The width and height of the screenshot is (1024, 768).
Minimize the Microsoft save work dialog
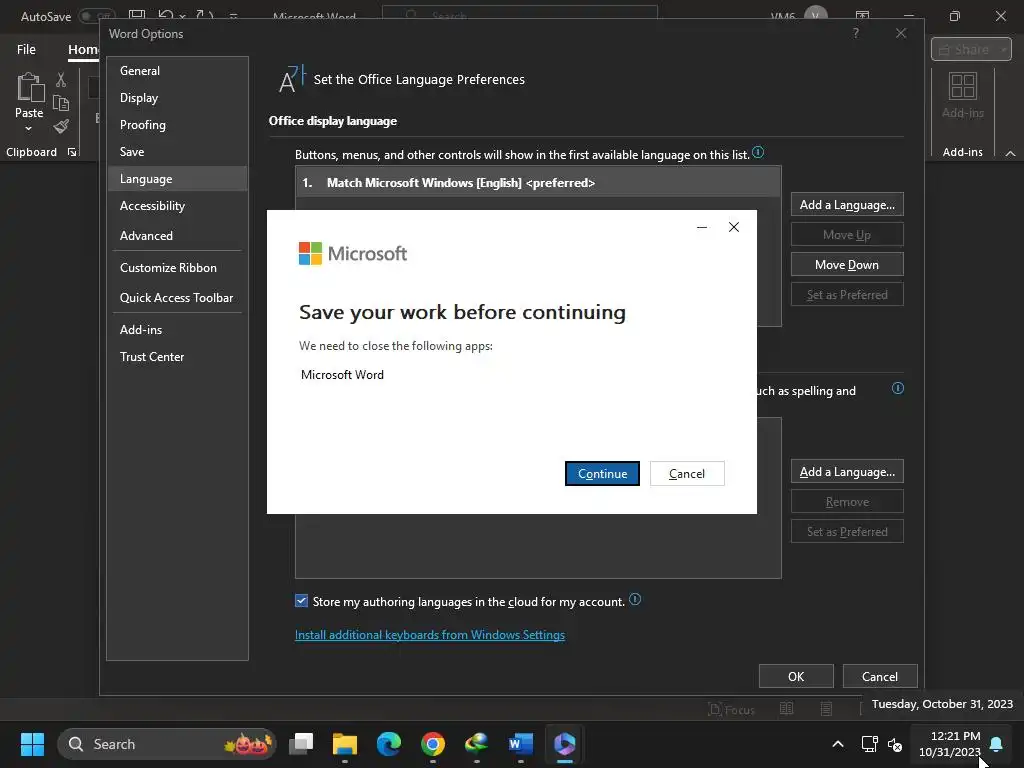(x=701, y=227)
